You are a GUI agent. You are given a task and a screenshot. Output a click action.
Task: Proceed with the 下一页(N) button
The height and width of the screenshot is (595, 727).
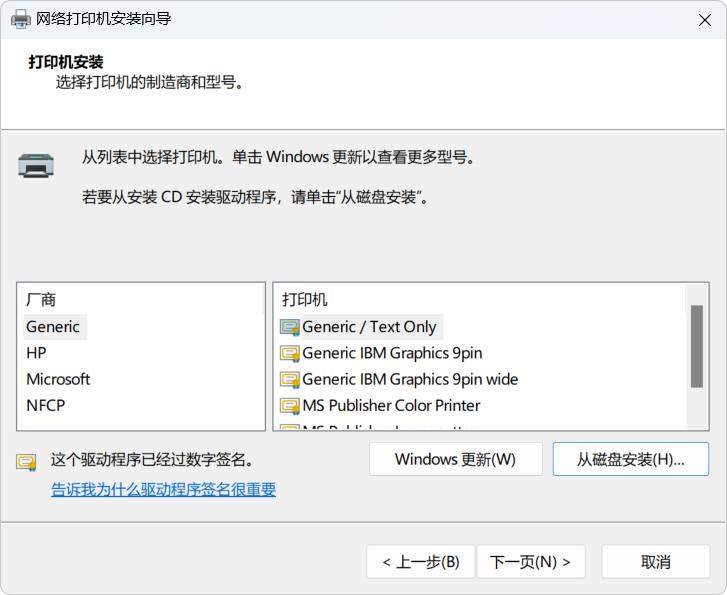[530, 562]
